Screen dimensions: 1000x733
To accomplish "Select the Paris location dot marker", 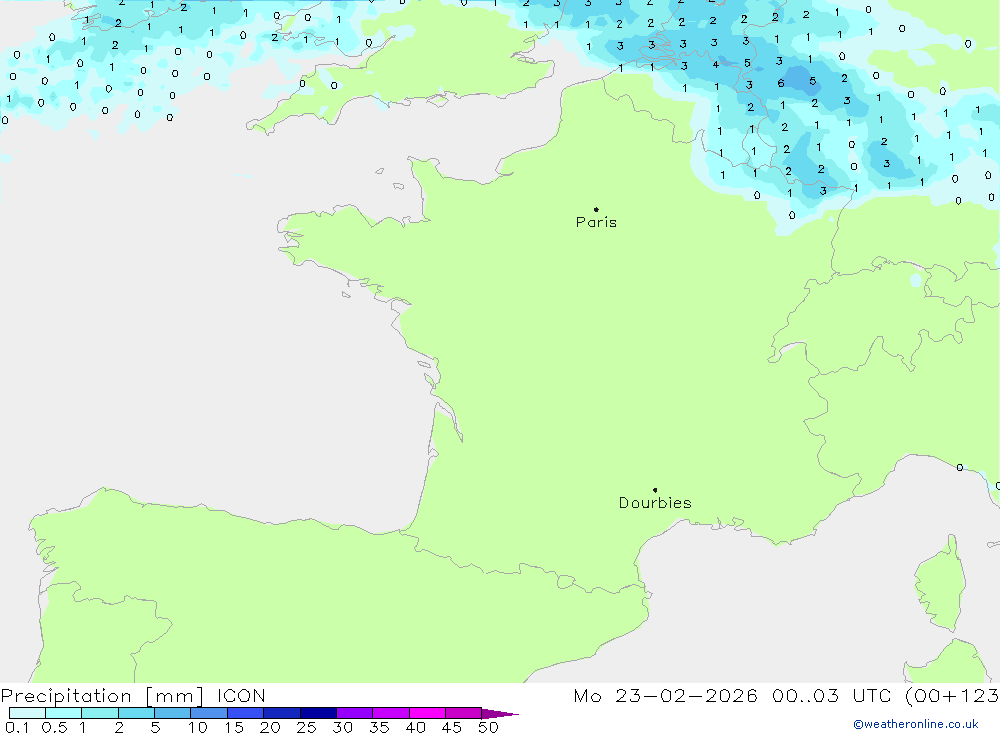I will [x=596, y=209].
